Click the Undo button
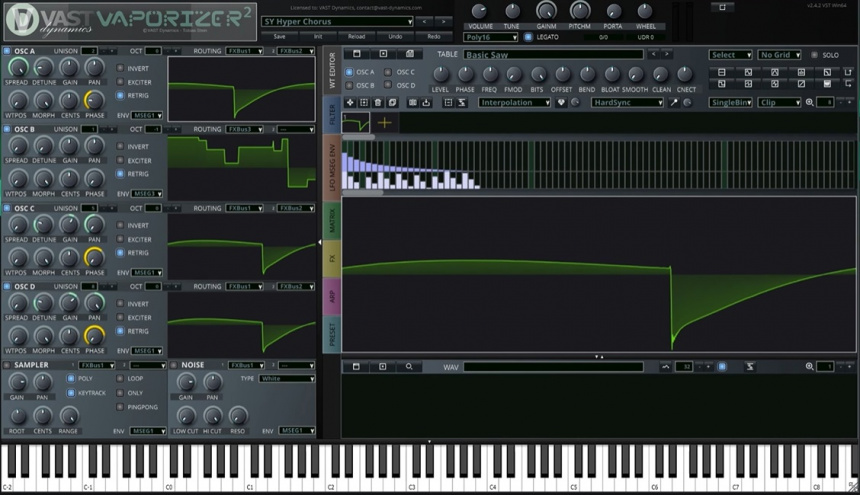The image size is (860, 495). coord(395,36)
